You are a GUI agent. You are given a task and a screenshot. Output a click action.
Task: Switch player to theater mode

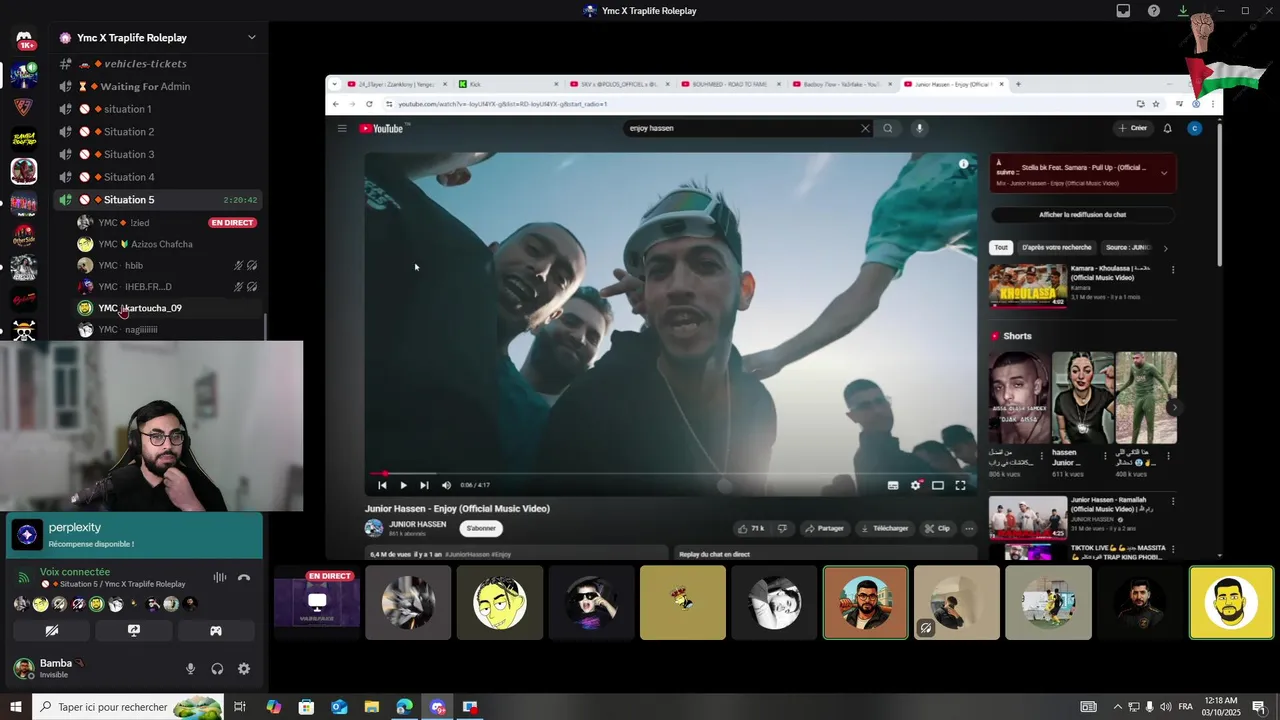pyautogui.click(x=938, y=485)
